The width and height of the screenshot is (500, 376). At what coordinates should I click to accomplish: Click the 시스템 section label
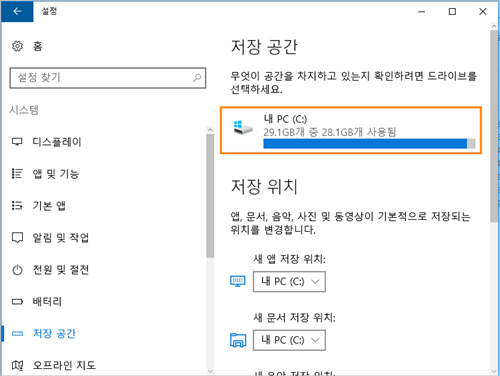24,110
